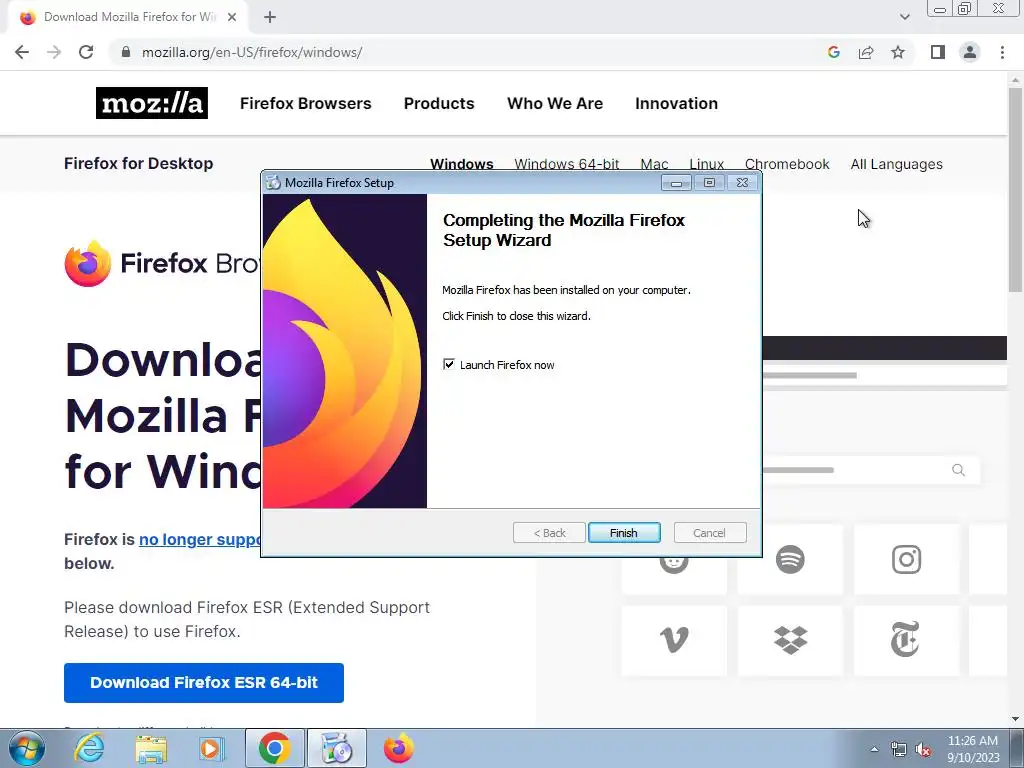Viewport: 1024px width, 768px height.
Task: Open the media player taskbar icon
Action: pos(210,748)
